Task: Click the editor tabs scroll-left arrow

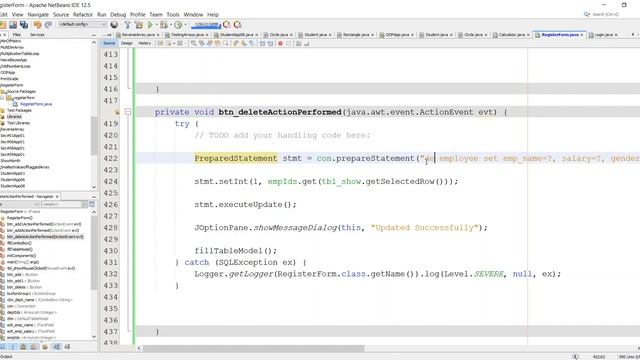Action: coord(632,35)
